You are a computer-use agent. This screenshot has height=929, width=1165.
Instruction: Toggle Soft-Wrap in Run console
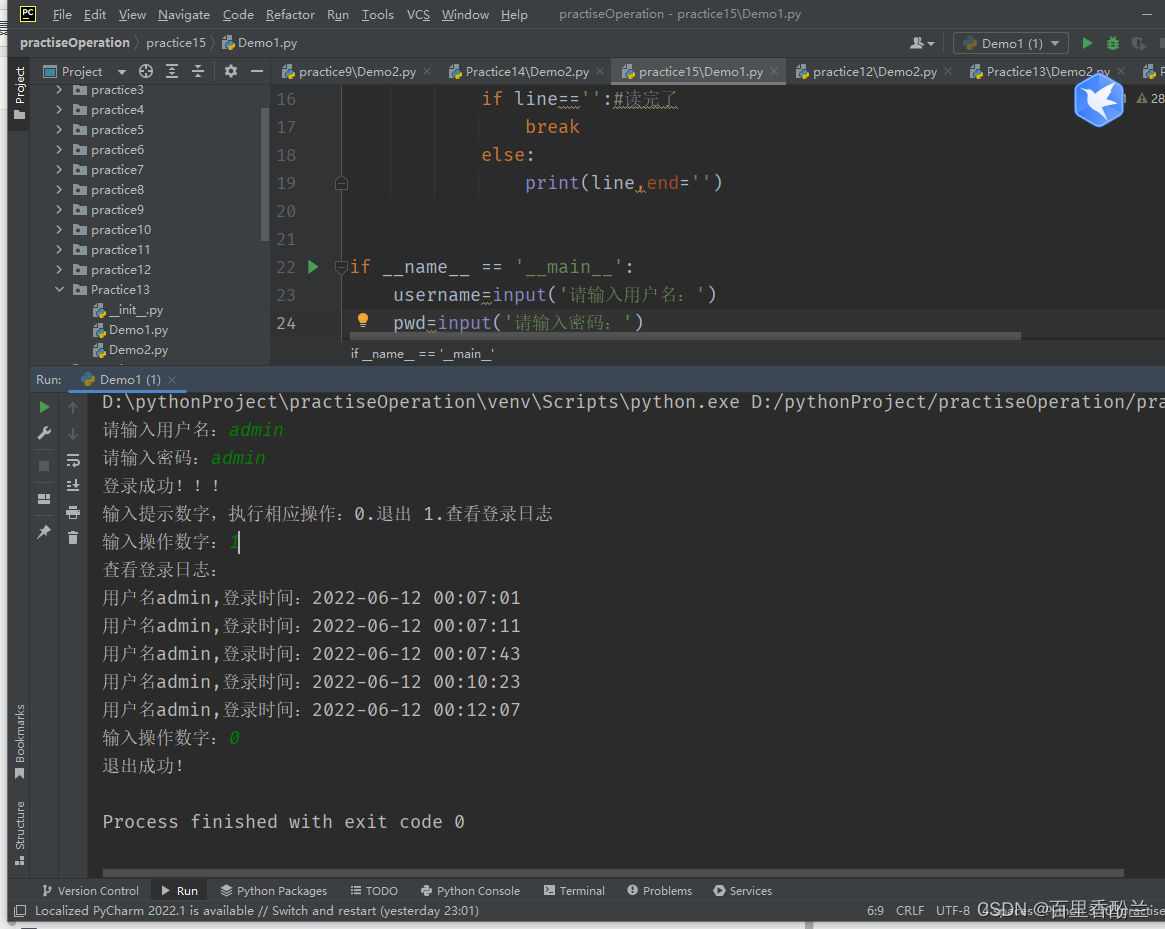pos(73,461)
